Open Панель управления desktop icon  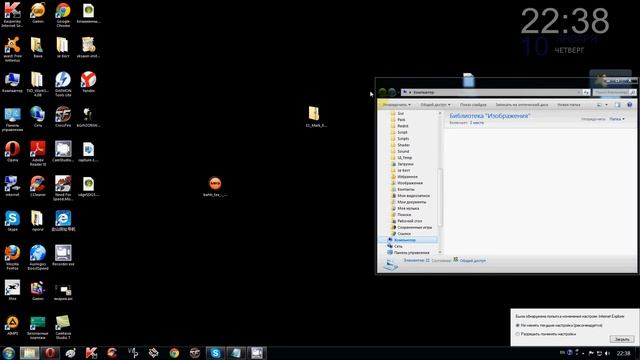[x=12, y=118]
